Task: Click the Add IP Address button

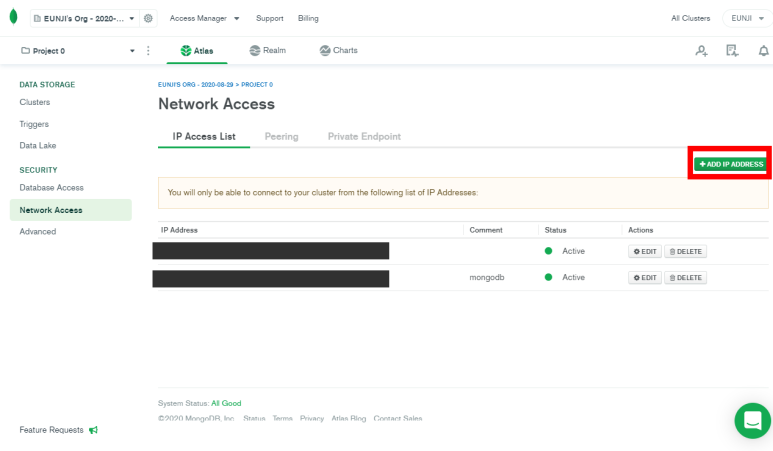Action: 731,164
